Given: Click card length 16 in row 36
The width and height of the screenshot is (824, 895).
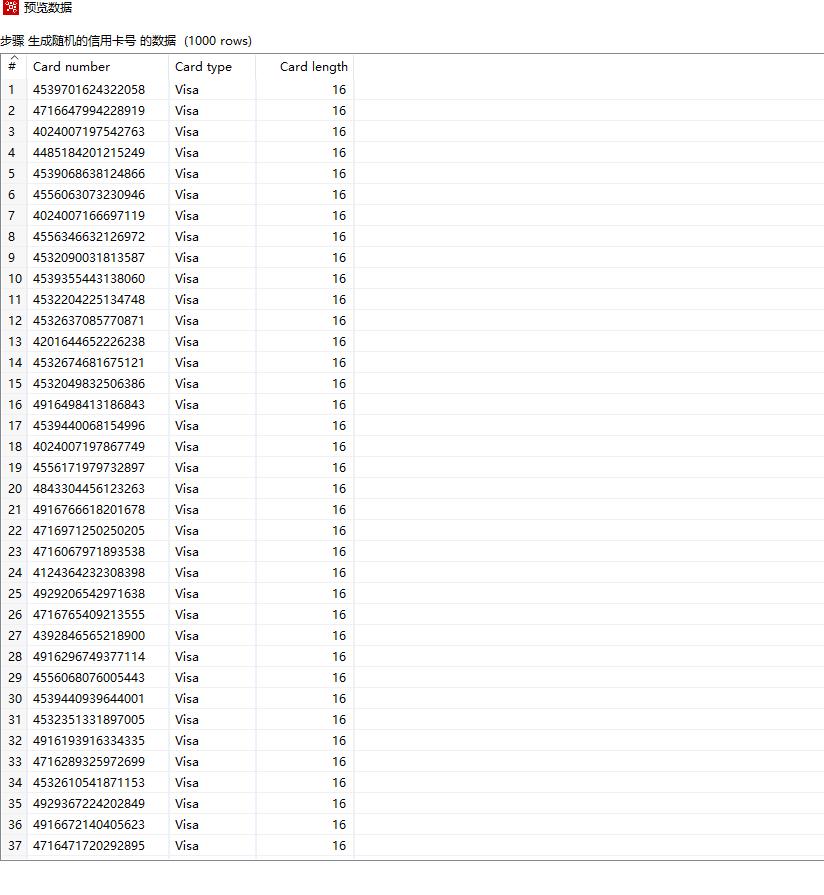Looking at the screenshot, I should pyautogui.click(x=340, y=825).
